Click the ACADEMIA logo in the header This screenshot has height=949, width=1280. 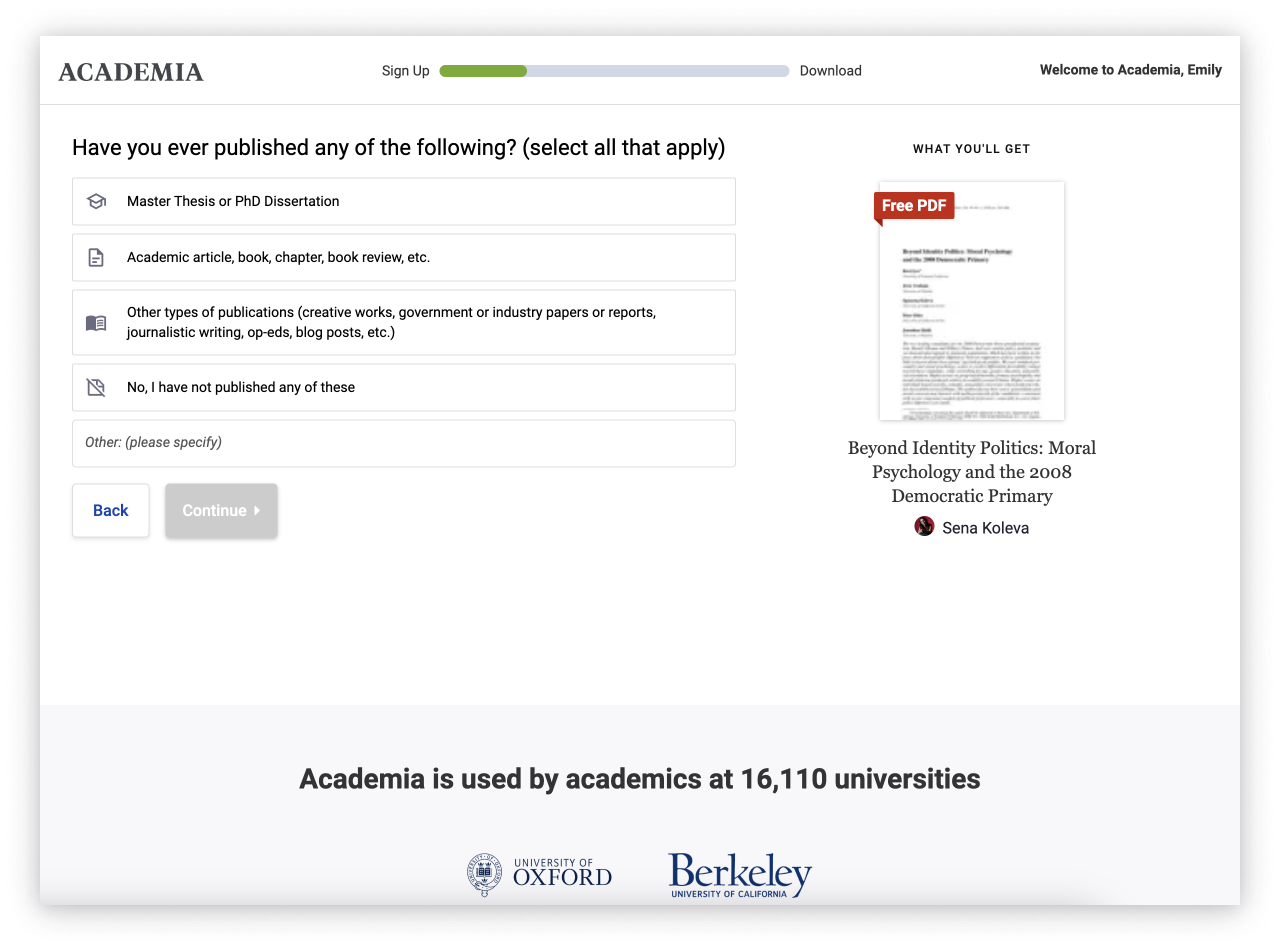click(131, 72)
